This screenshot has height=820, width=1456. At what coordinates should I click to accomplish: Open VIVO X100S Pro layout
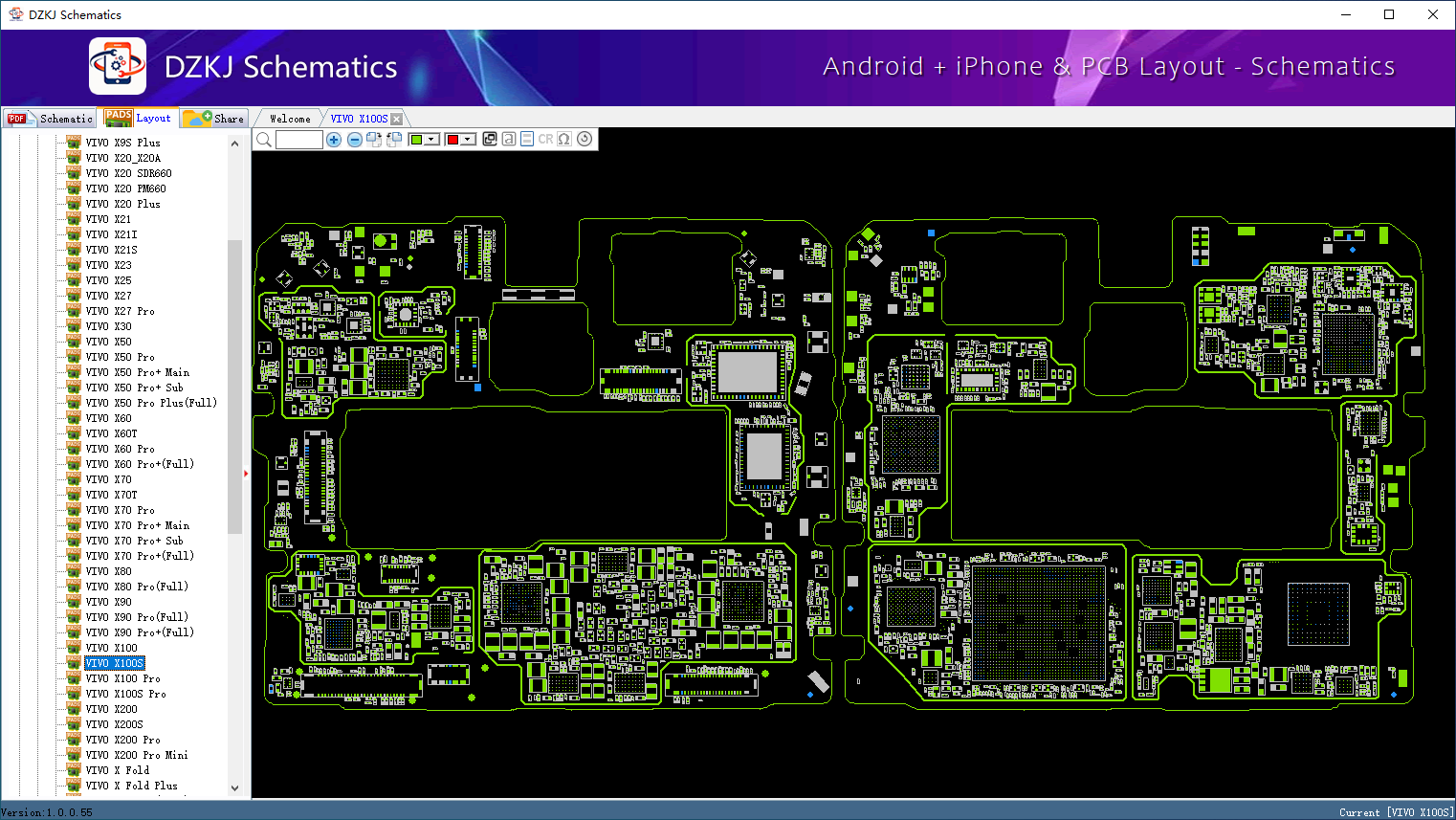[125, 694]
